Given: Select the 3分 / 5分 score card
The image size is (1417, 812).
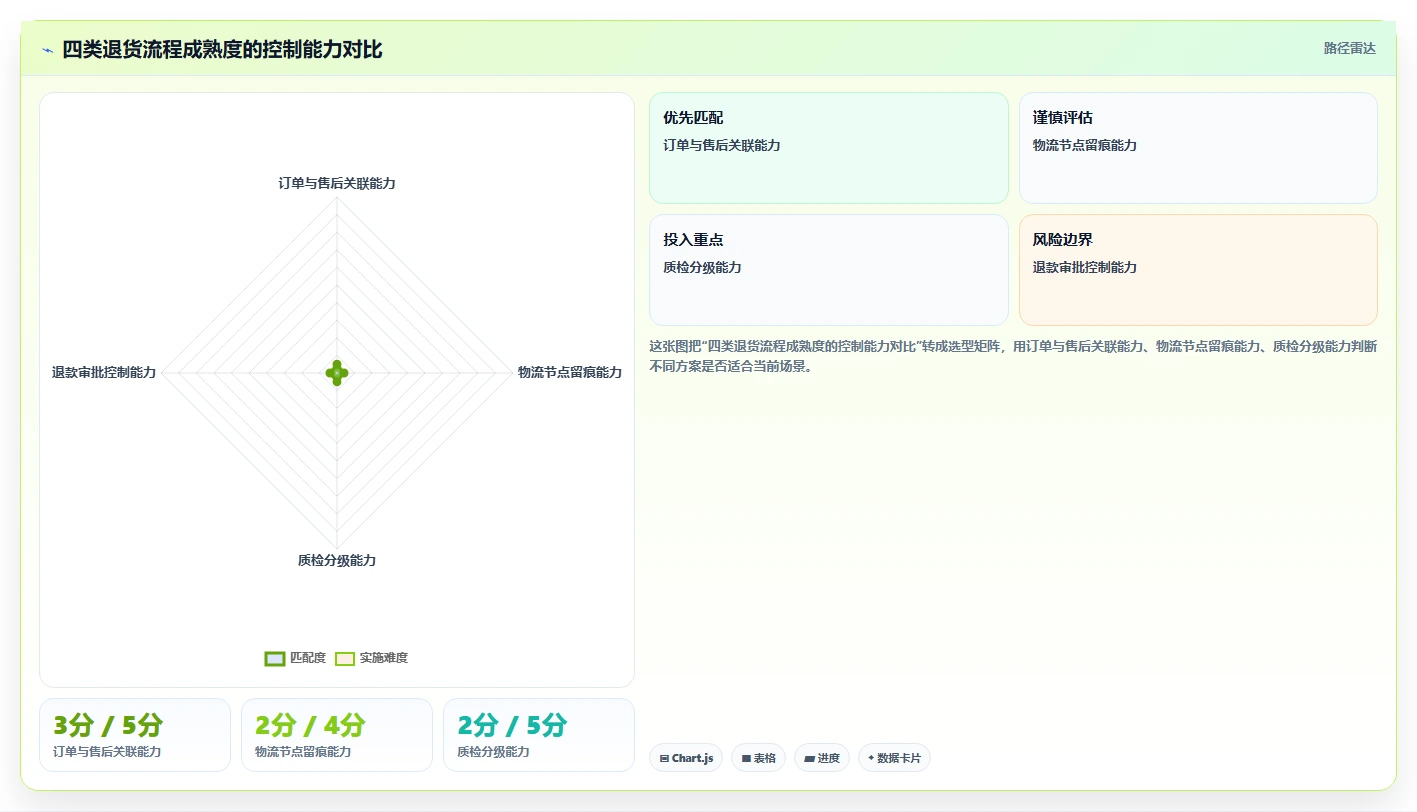Looking at the screenshot, I should tap(135, 735).
